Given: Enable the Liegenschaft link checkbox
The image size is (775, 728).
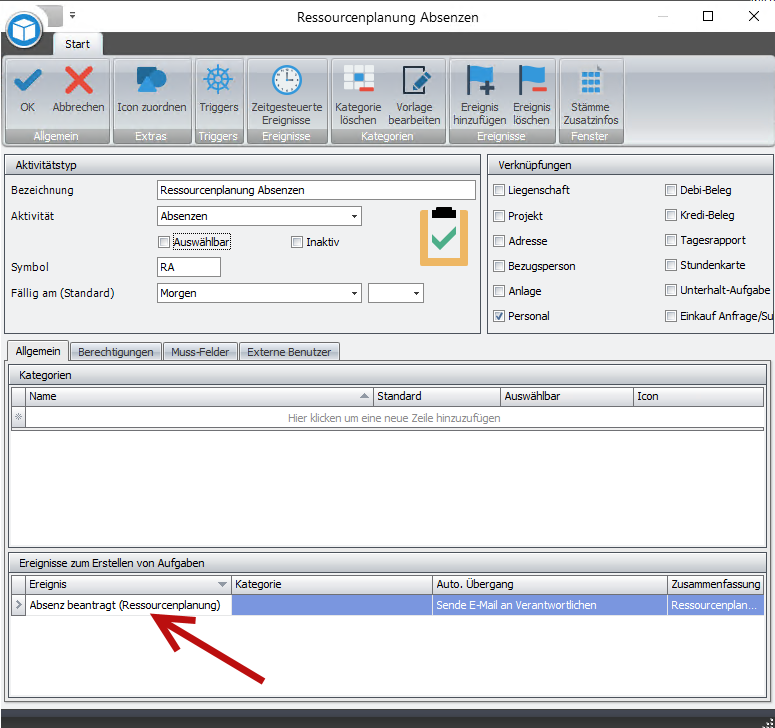Looking at the screenshot, I should [499, 190].
